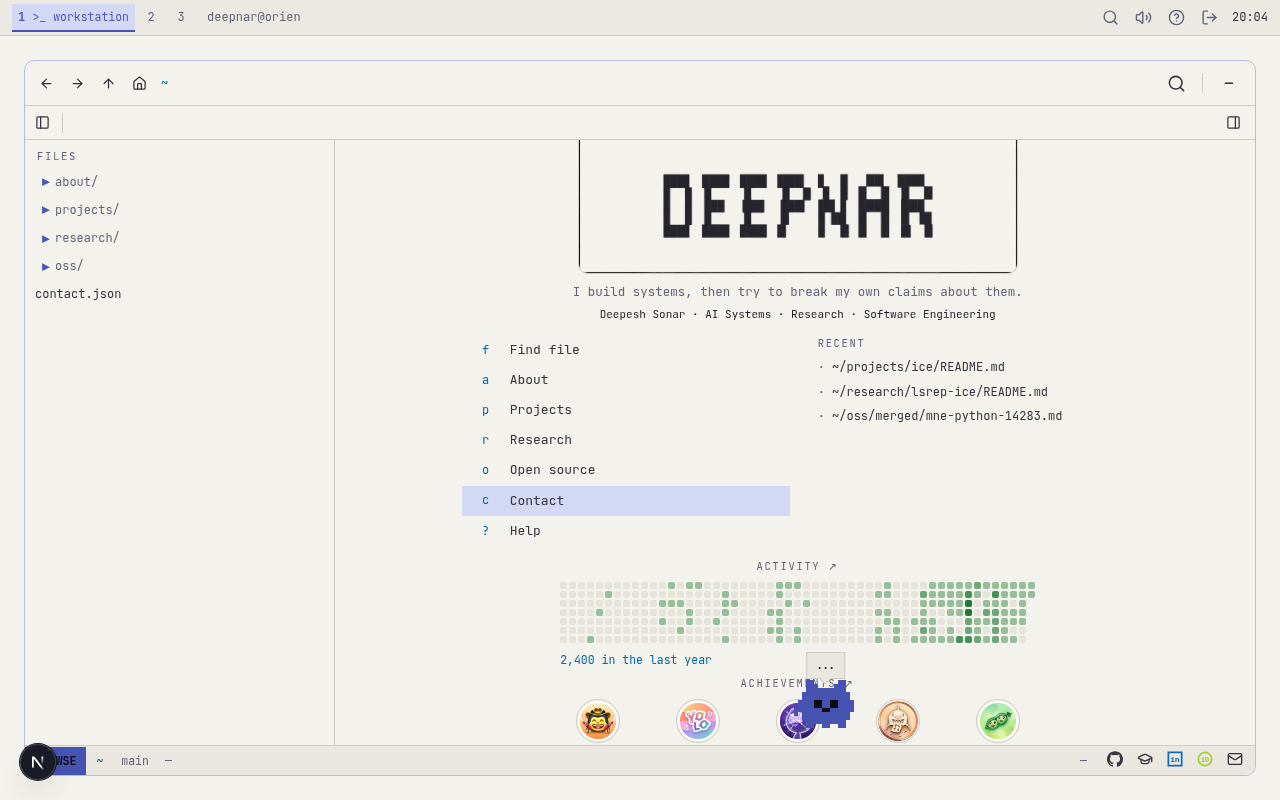The image size is (1280, 800).
Task: Click the DEEPNAR pixel logo banner
Action: coord(798,206)
